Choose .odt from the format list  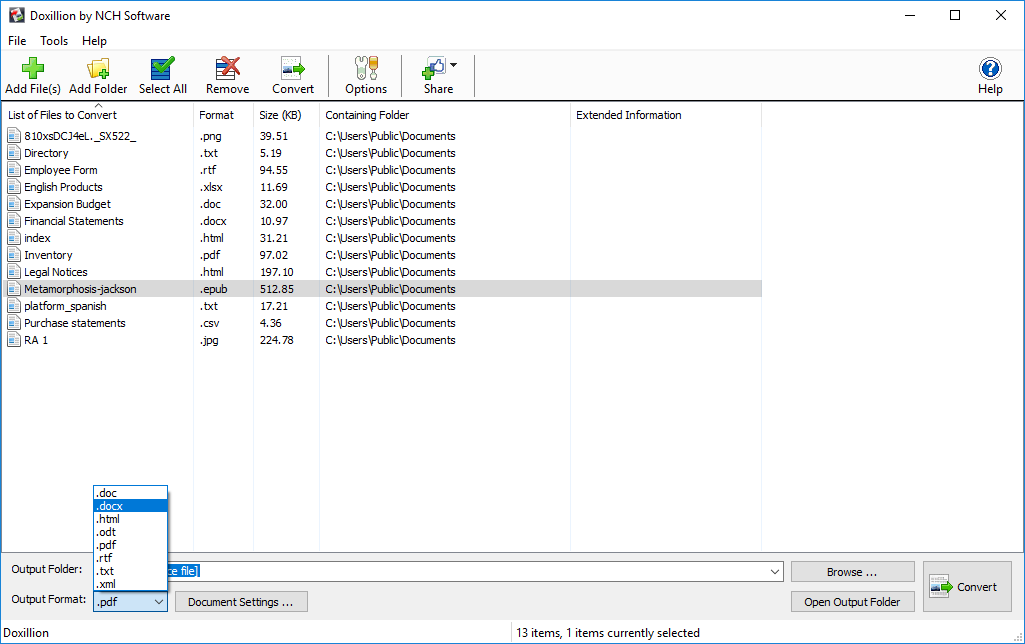click(x=131, y=532)
